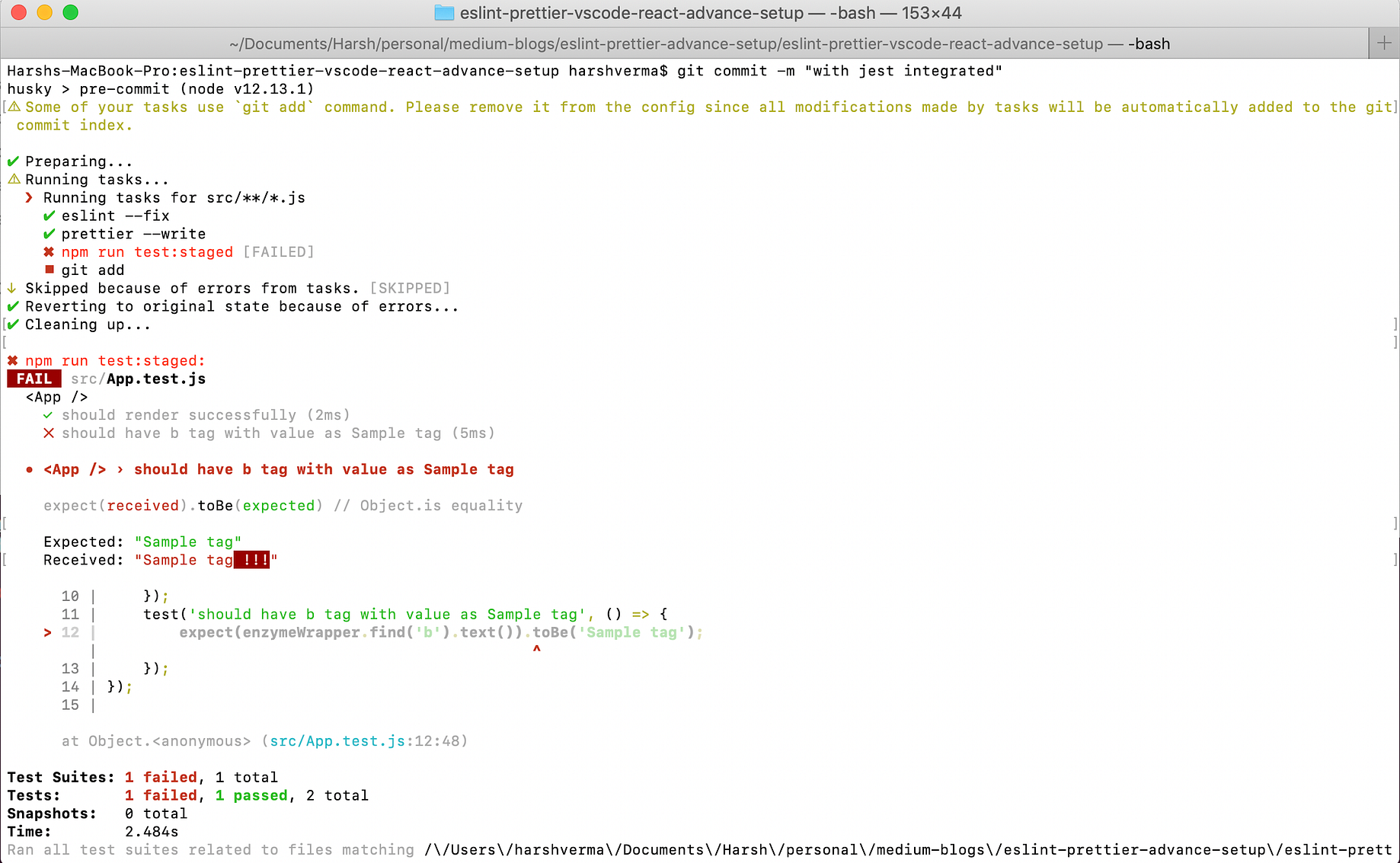Click the down arrow beside 'Skipped because of errors'
This screenshot has height=863, width=1400.
12,289
